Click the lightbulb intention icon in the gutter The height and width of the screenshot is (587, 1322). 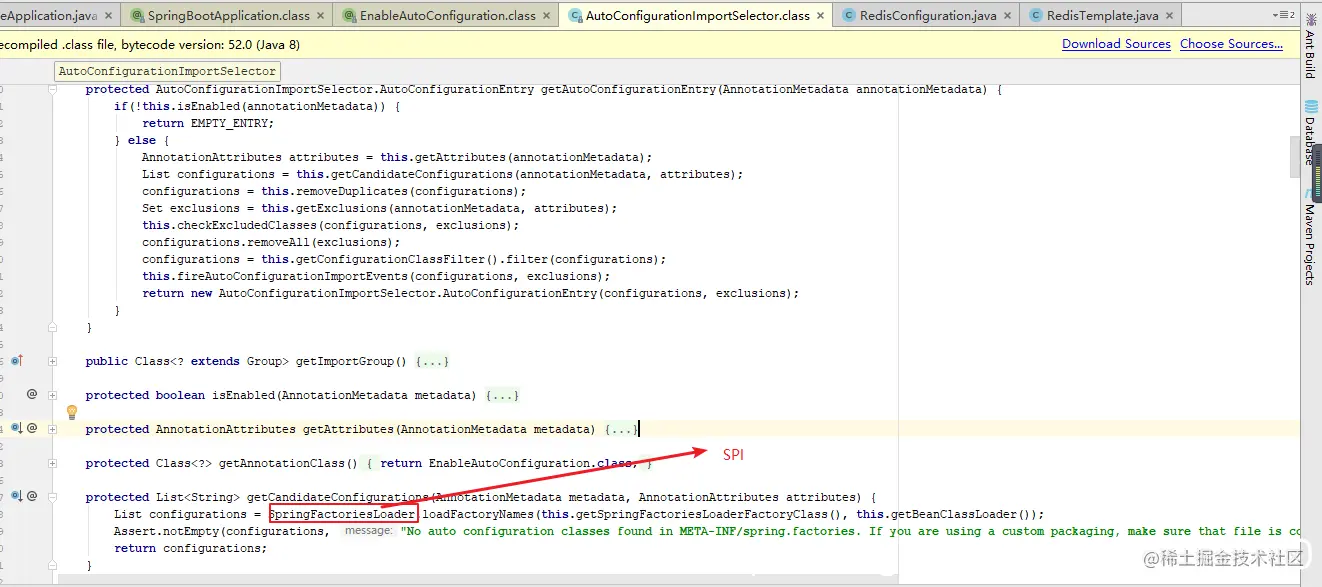click(72, 412)
